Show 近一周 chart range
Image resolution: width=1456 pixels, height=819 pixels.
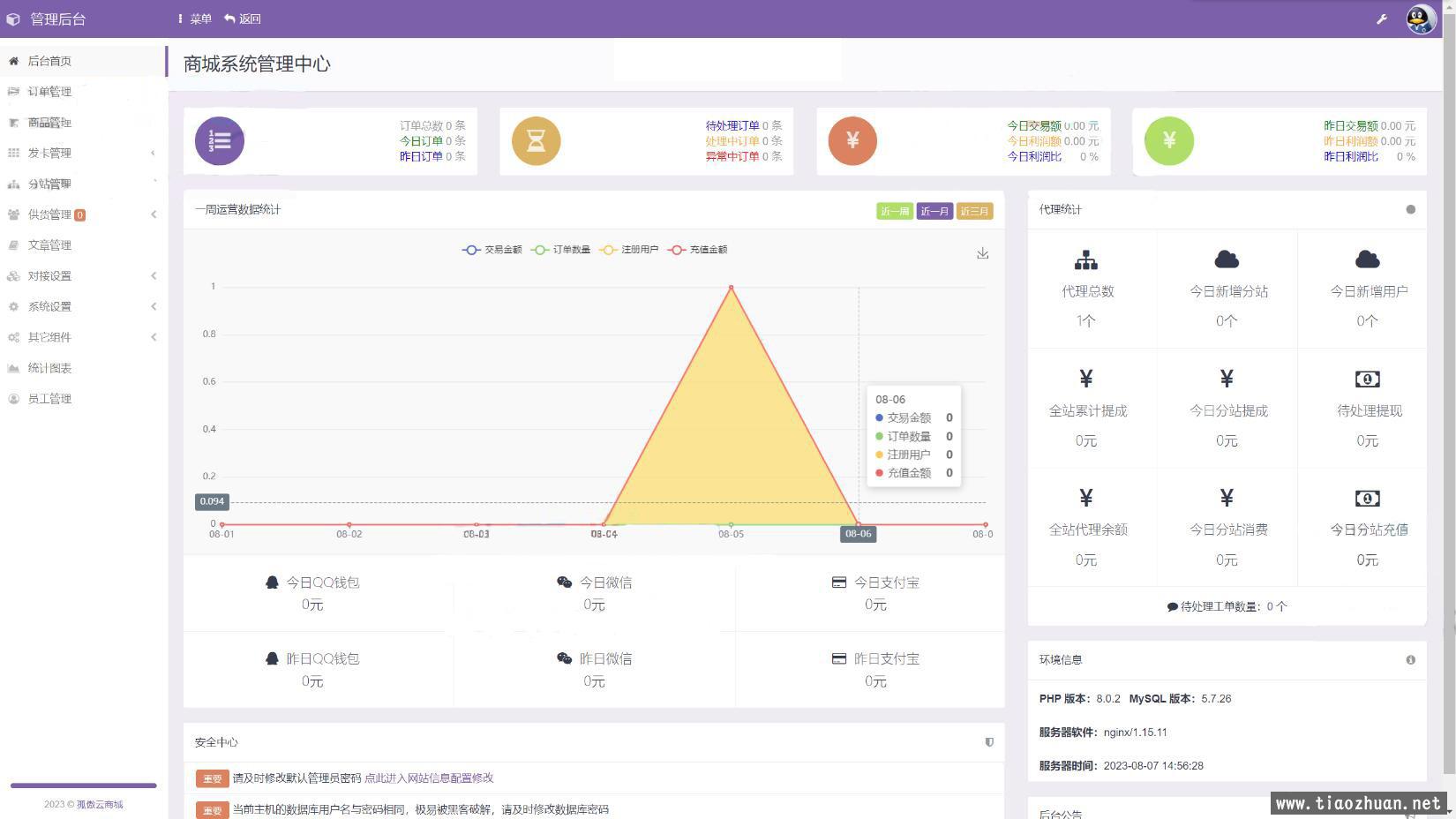pyautogui.click(x=894, y=211)
